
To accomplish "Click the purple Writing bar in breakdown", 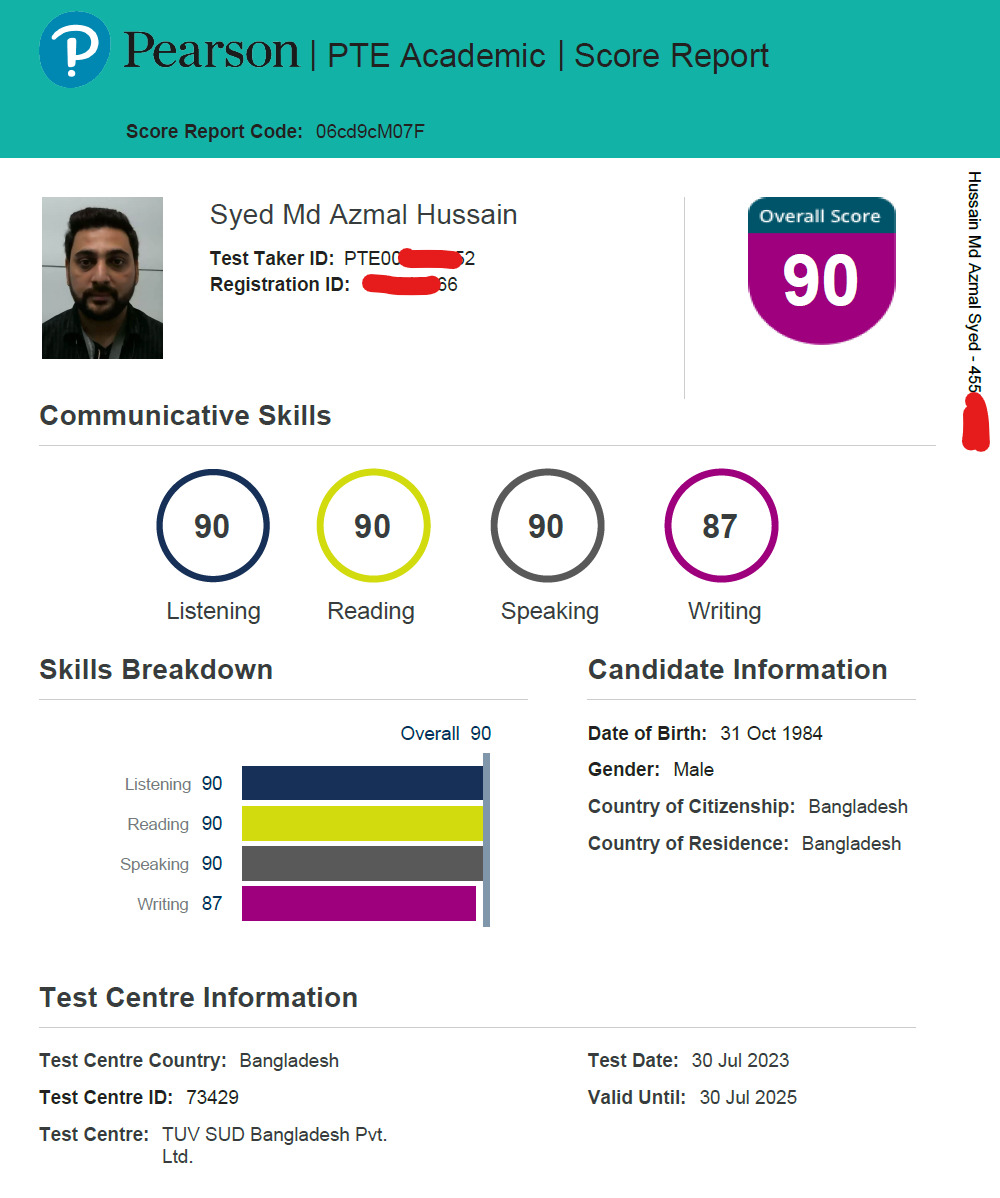I will (x=359, y=903).
